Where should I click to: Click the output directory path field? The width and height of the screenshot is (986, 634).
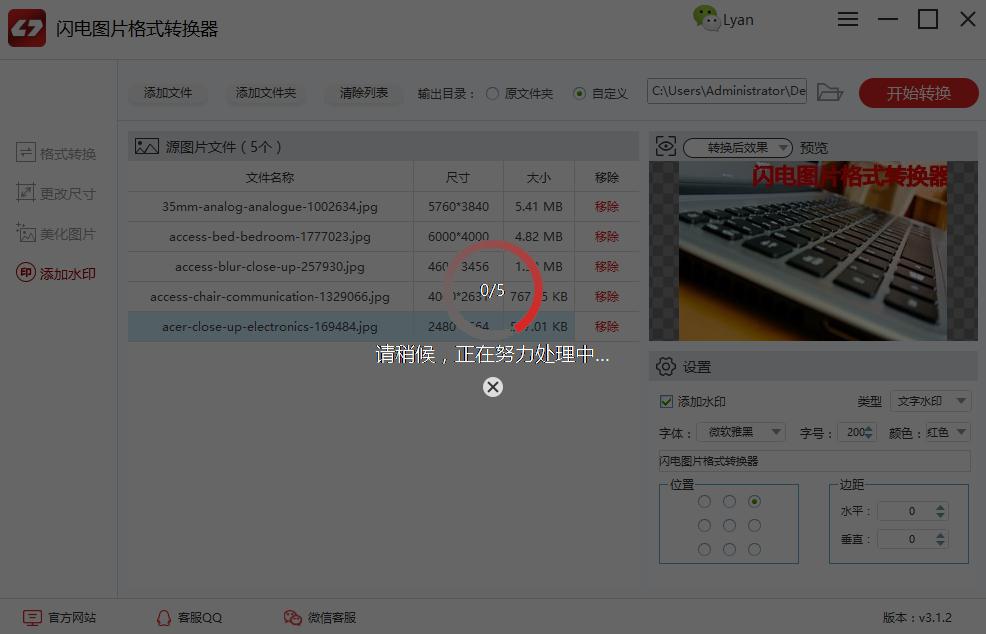tap(727, 91)
